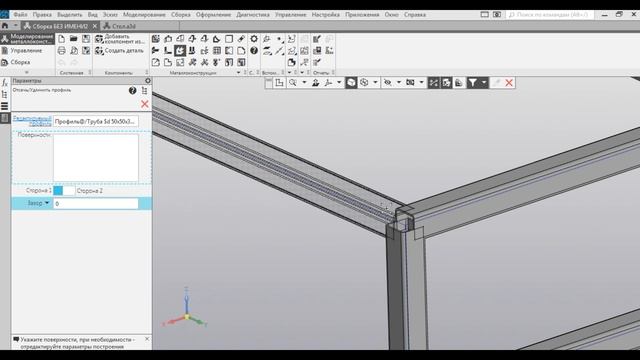Select the Сторона 2 toggle

(x=69, y=191)
